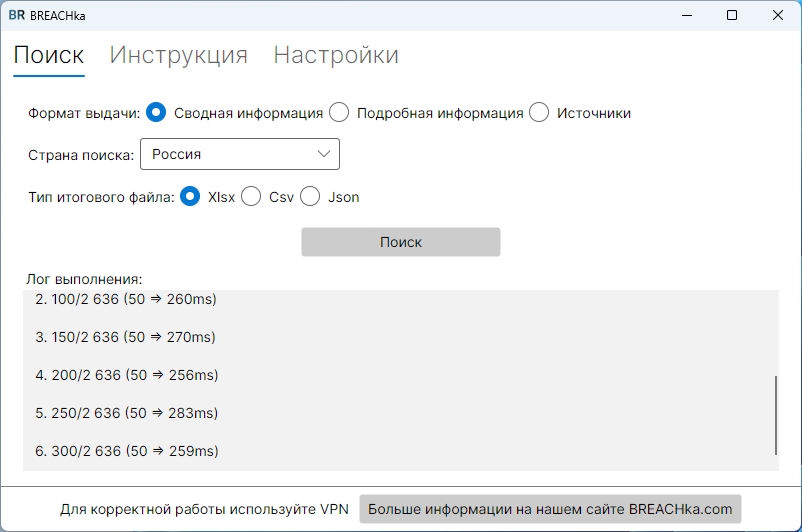
Task: Open the Страна поиска dropdown showing Россия
Action: pos(240,154)
